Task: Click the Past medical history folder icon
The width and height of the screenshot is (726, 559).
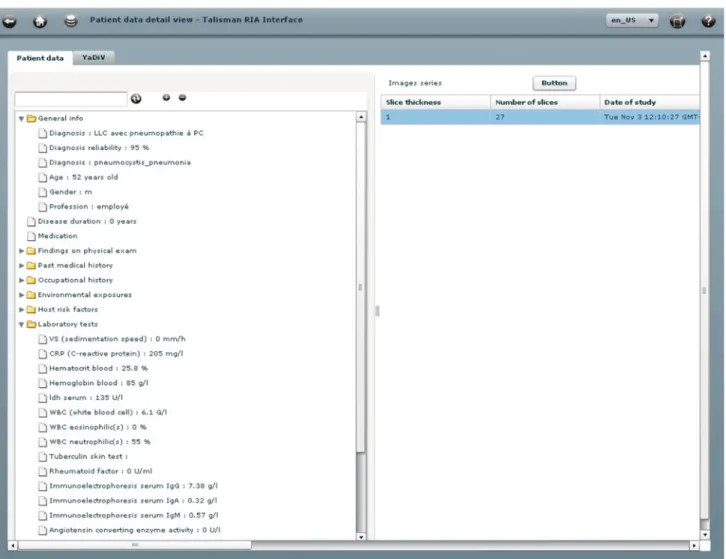Action: (31, 265)
